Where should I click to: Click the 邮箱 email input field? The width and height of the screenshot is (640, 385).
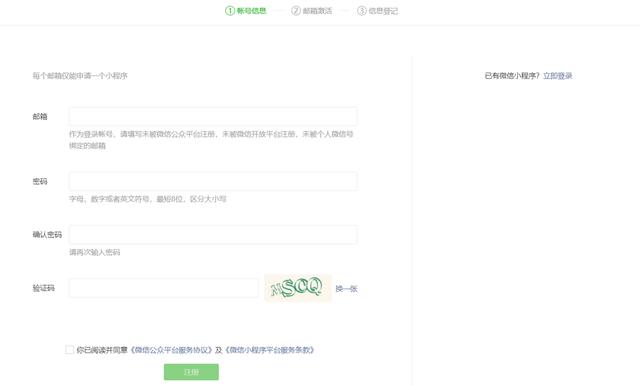pyautogui.click(x=213, y=116)
